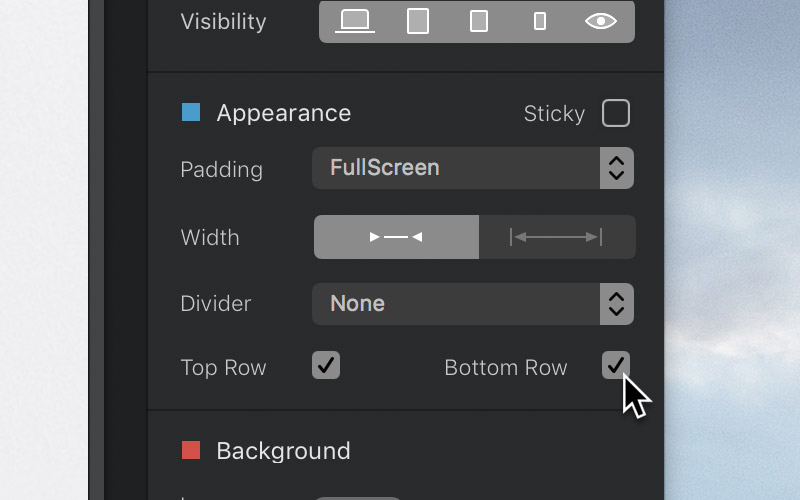The height and width of the screenshot is (500, 800).
Task: Enable the Sticky checkbox
Action: (x=616, y=113)
